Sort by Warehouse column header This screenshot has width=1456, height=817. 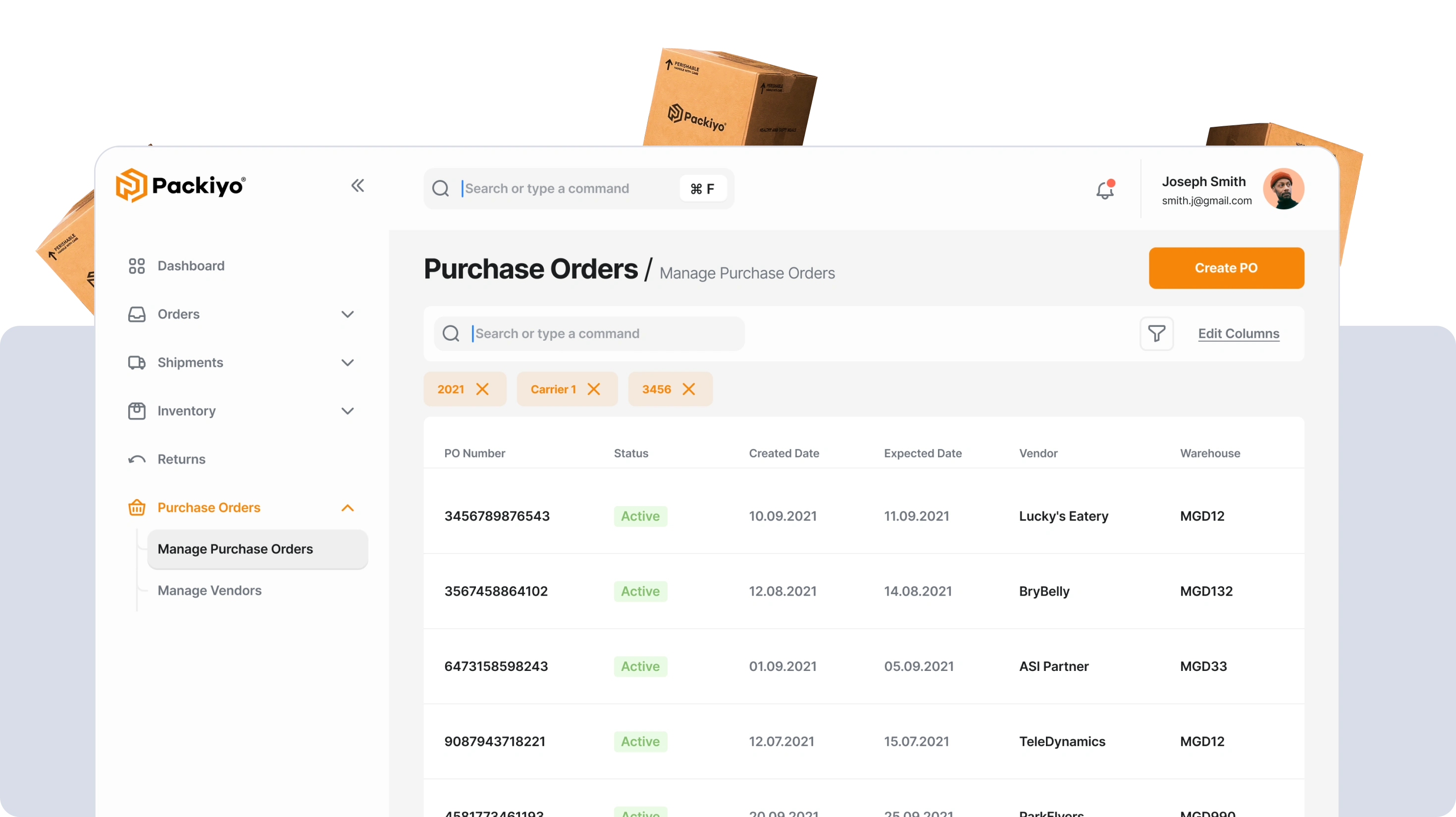pyautogui.click(x=1209, y=453)
